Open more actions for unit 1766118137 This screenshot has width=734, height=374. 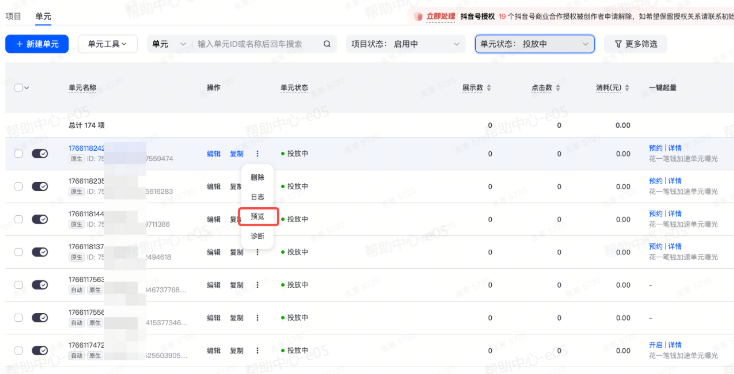(257, 252)
